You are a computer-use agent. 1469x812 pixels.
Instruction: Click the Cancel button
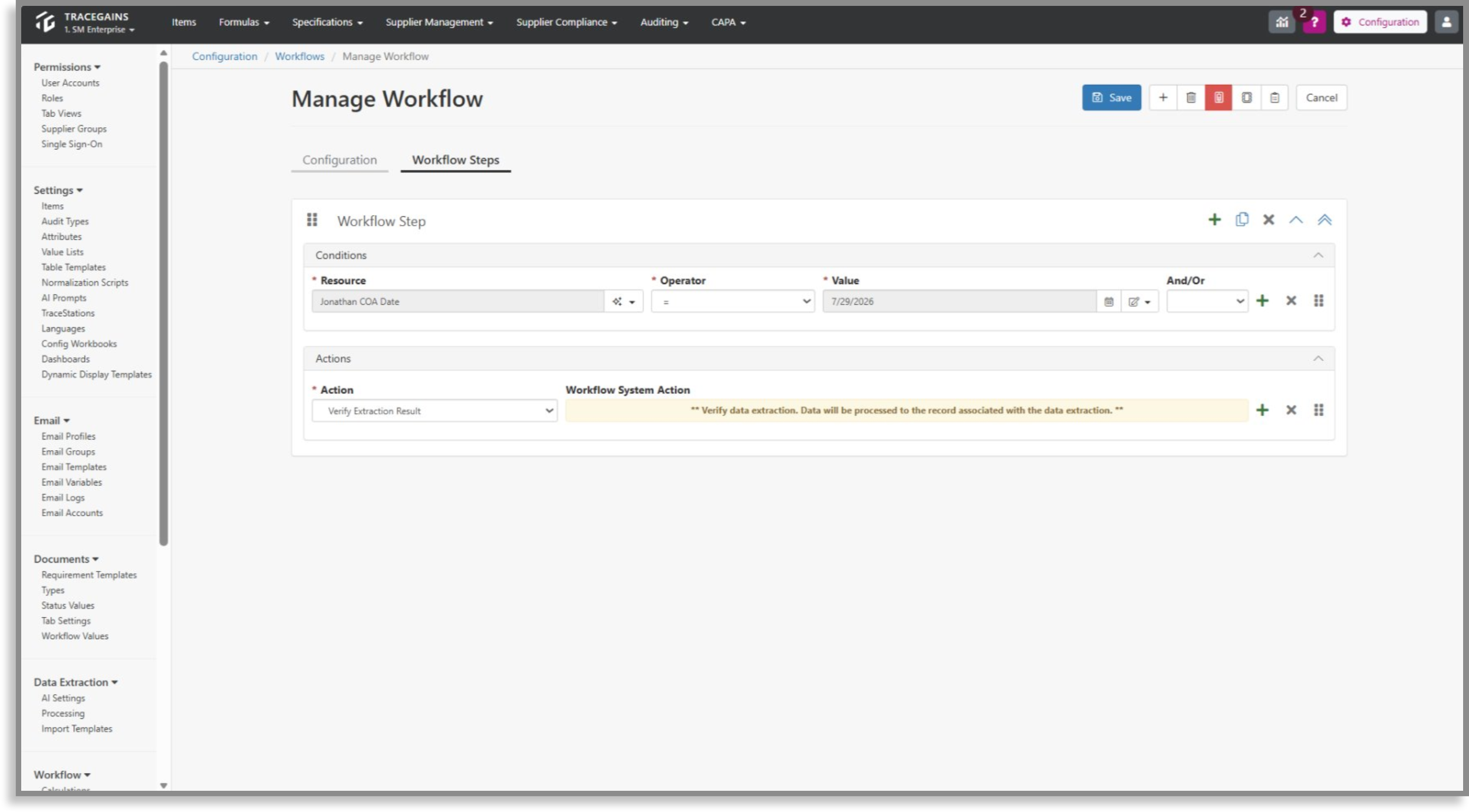tap(1321, 97)
